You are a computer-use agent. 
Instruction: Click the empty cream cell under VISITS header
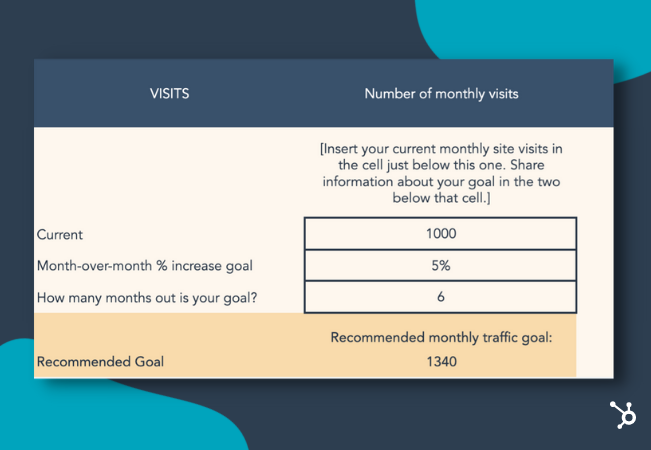click(169, 172)
